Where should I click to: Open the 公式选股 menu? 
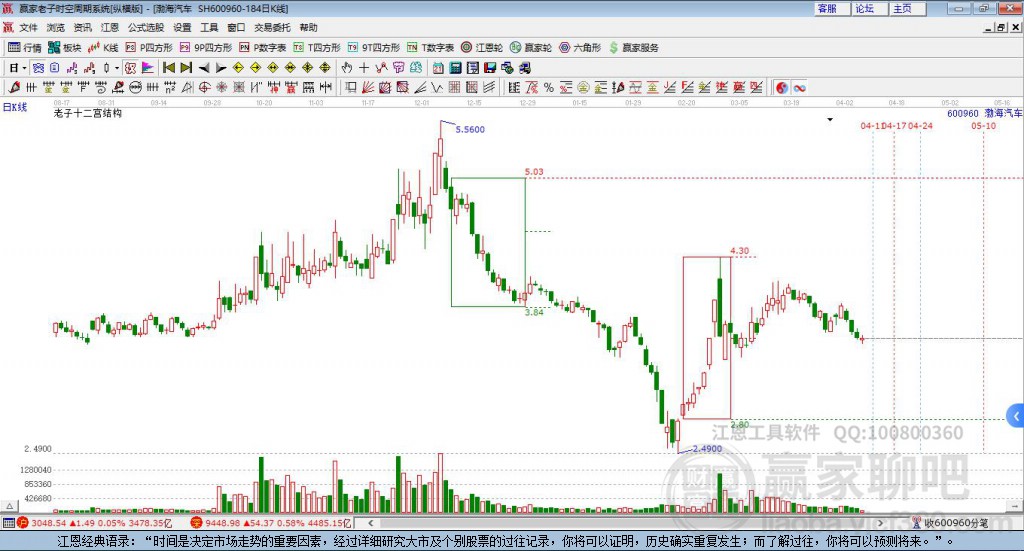(146, 27)
